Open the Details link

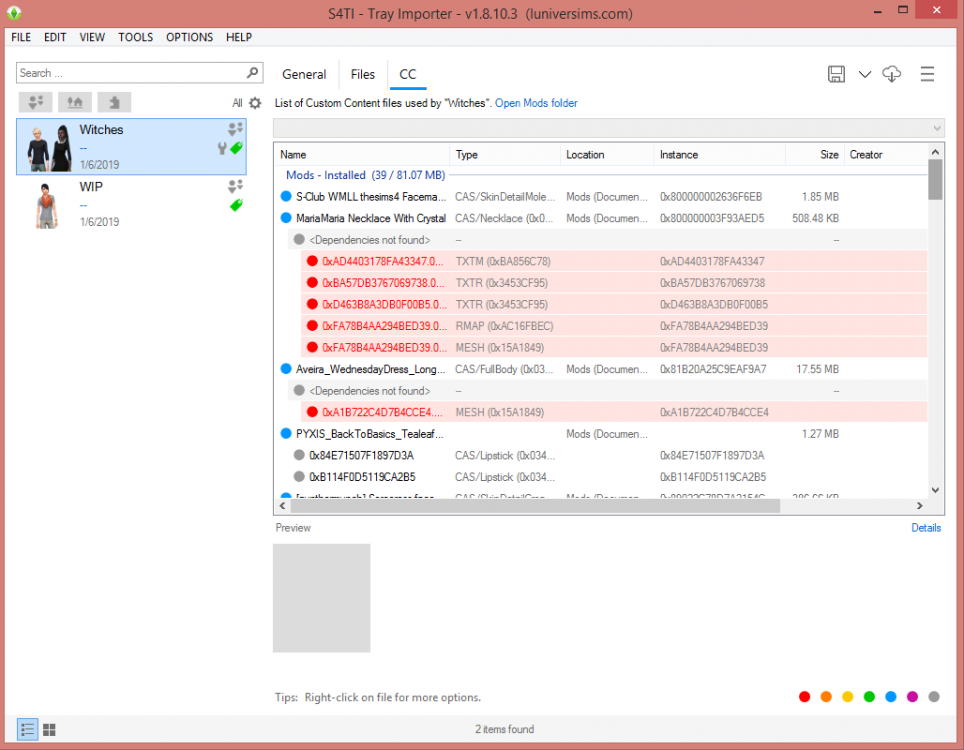click(x=926, y=527)
